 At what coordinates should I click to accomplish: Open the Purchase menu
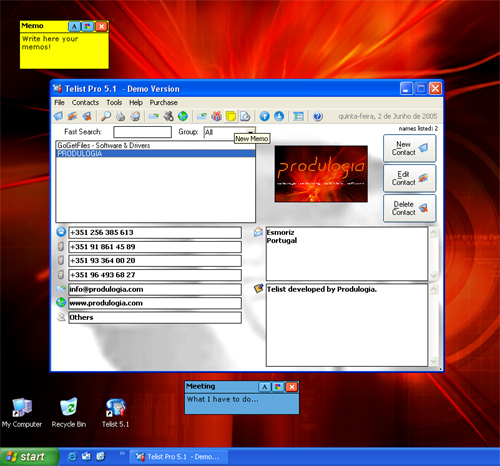[163, 102]
